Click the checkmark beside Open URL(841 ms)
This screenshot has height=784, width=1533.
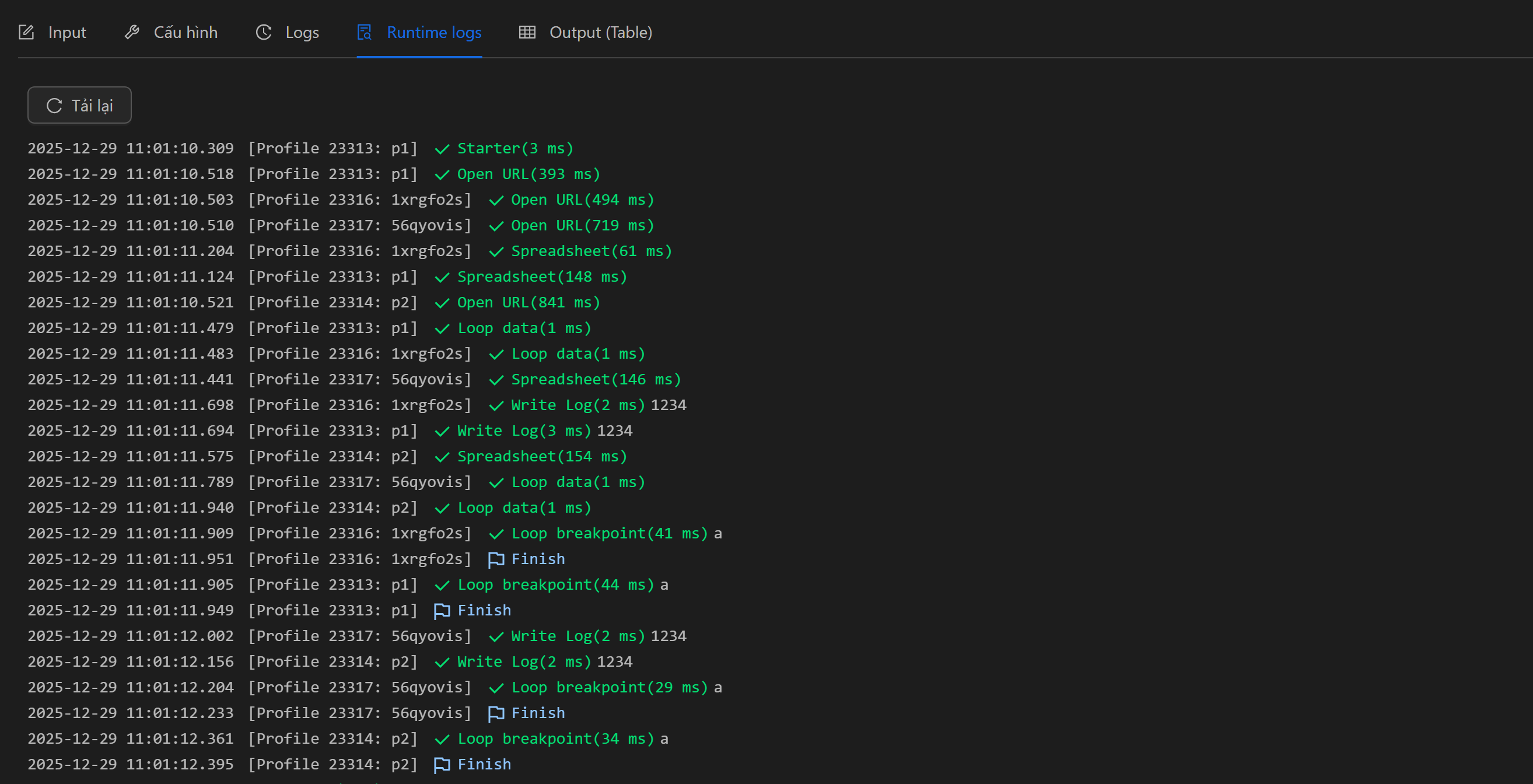point(442,303)
